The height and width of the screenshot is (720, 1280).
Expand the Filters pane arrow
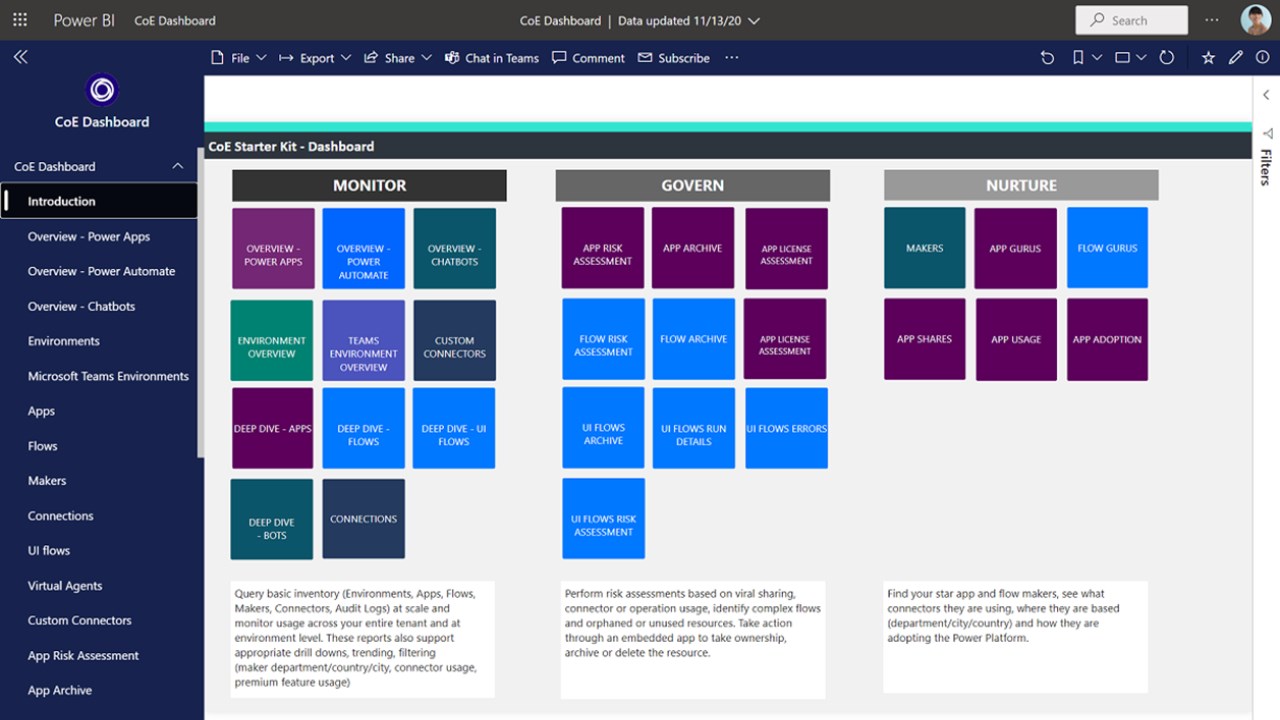(x=1266, y=96)
